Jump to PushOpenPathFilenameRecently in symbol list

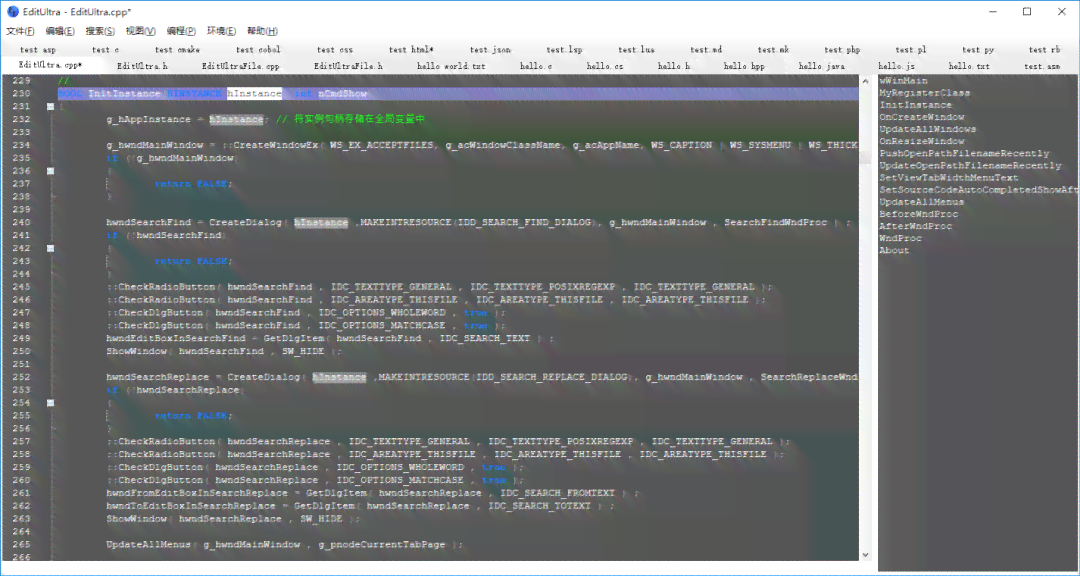pyautogui.click(x=964, y=154)
